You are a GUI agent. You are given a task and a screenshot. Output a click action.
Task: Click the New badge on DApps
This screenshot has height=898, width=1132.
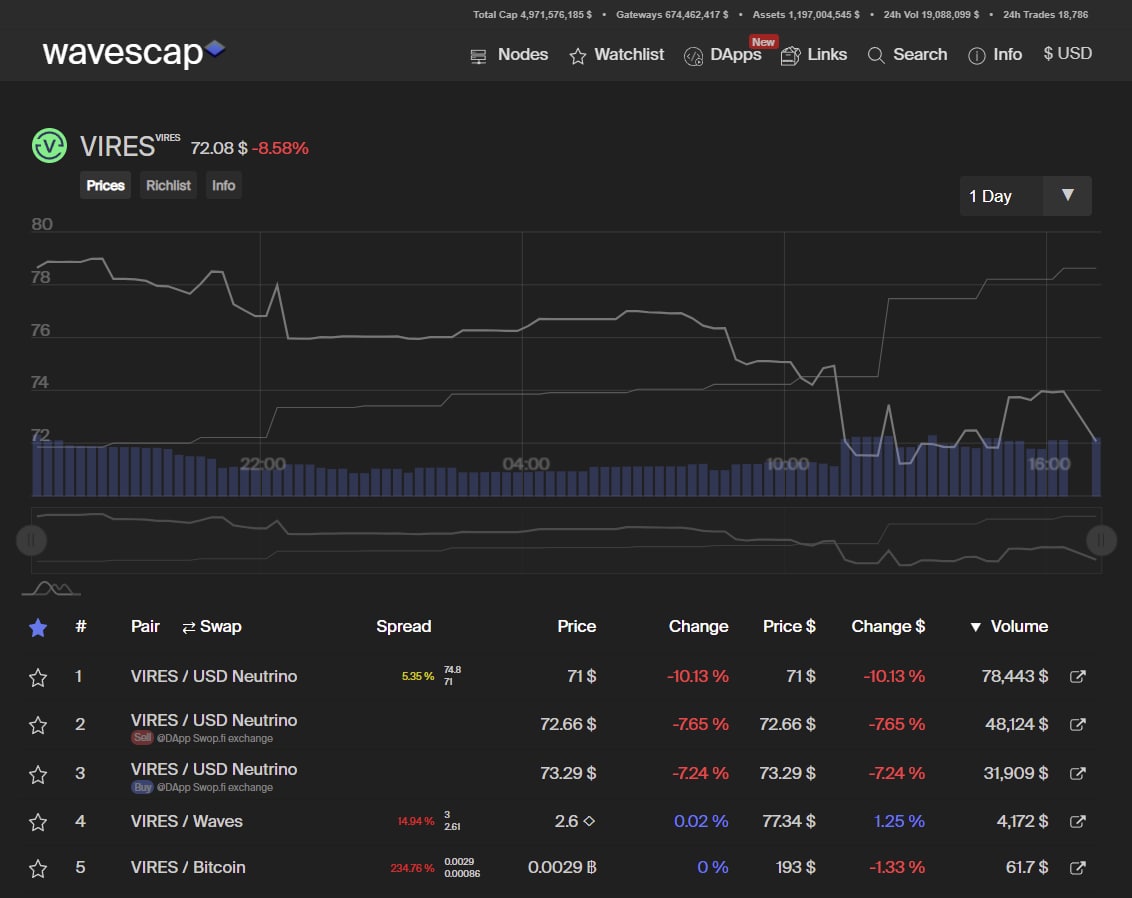coord(763,42)
